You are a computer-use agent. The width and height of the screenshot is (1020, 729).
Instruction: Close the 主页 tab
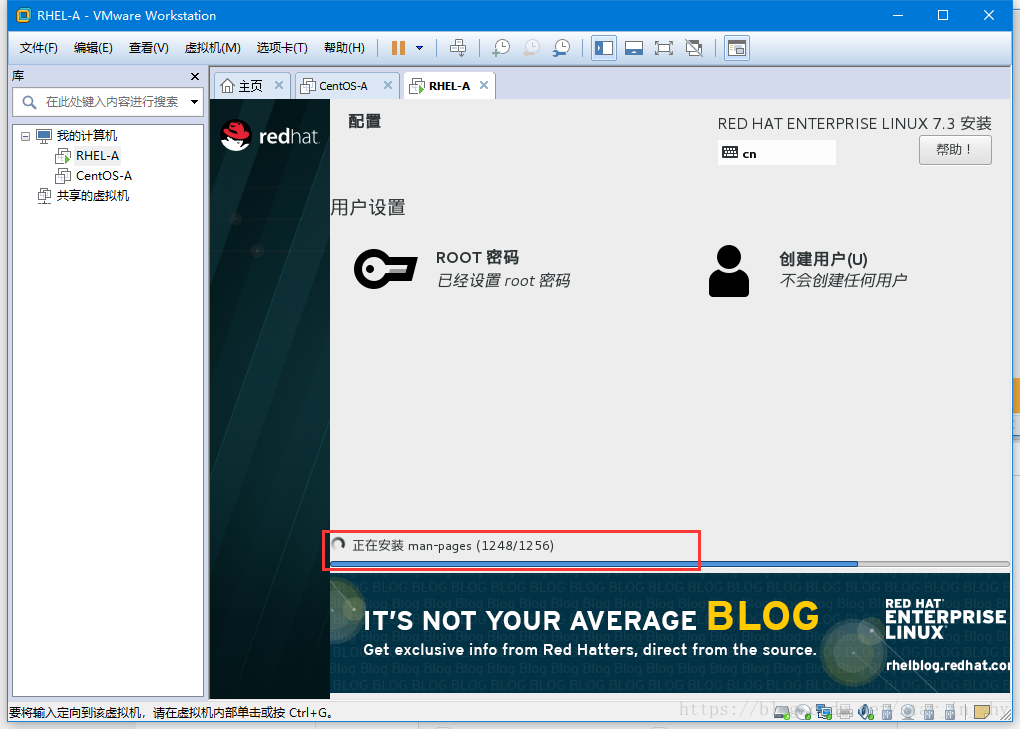(279, 85)
